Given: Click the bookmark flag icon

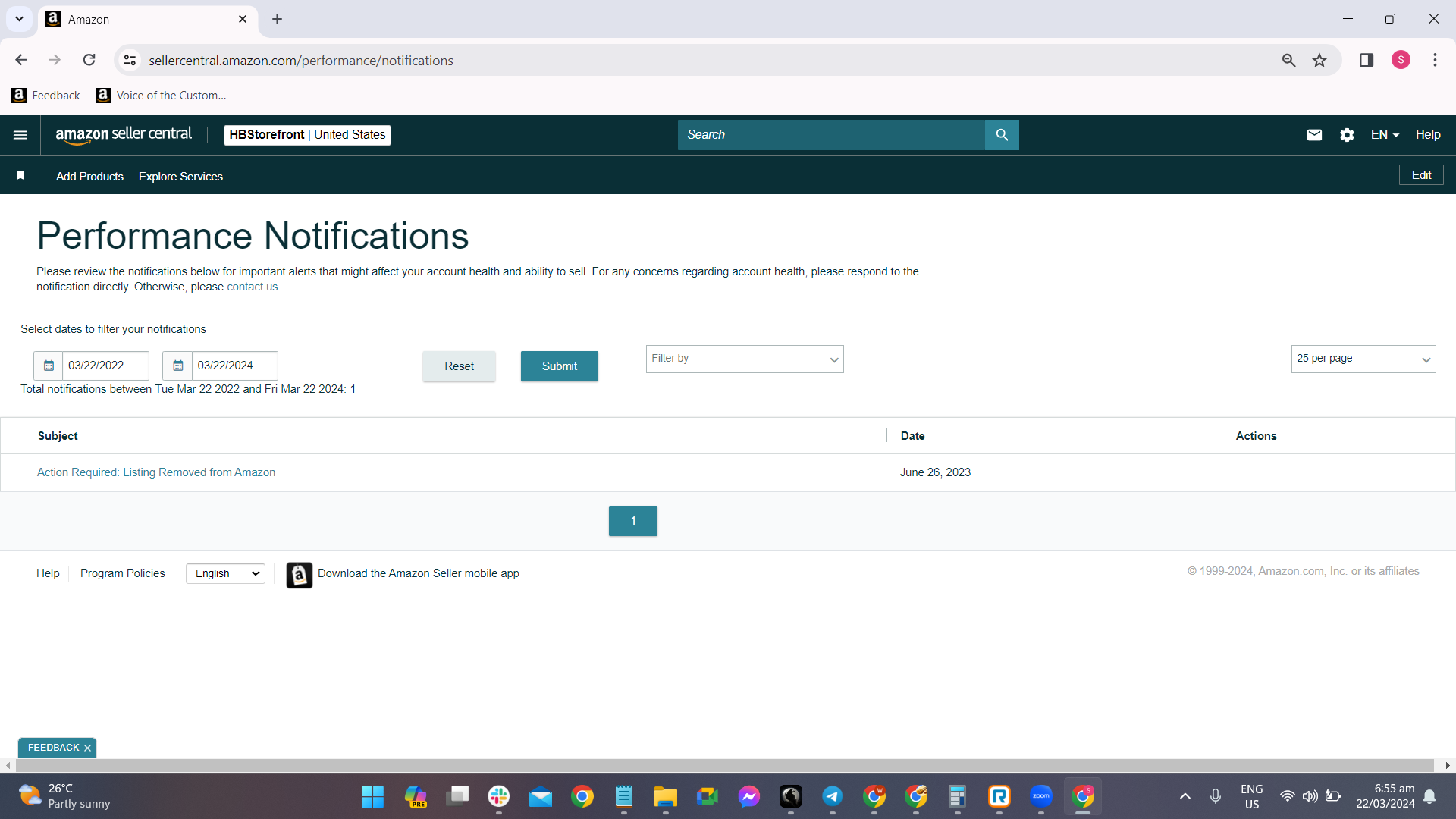Looking at the screenshot, I should coord(20,176).
